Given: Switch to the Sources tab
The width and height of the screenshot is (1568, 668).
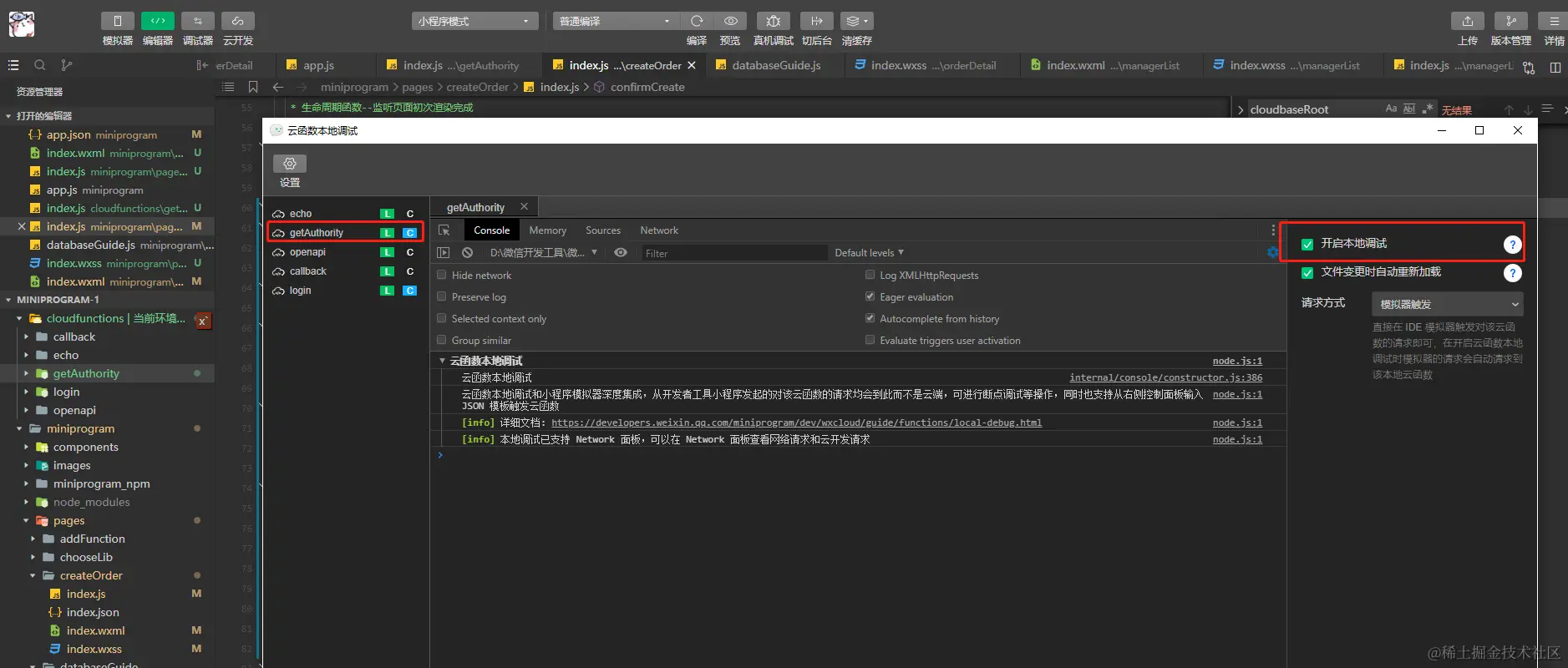Looking at the screenshot, I should point(602,230).
